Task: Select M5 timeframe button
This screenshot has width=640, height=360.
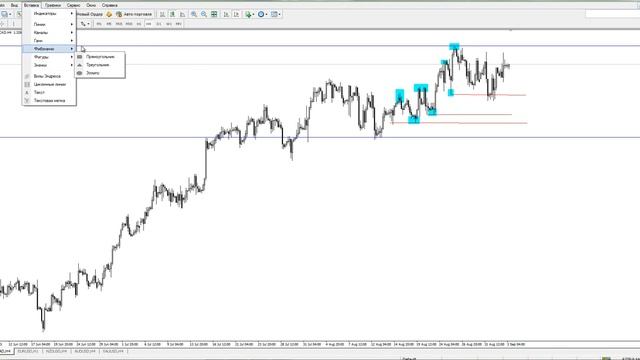Action: (109, 24)
